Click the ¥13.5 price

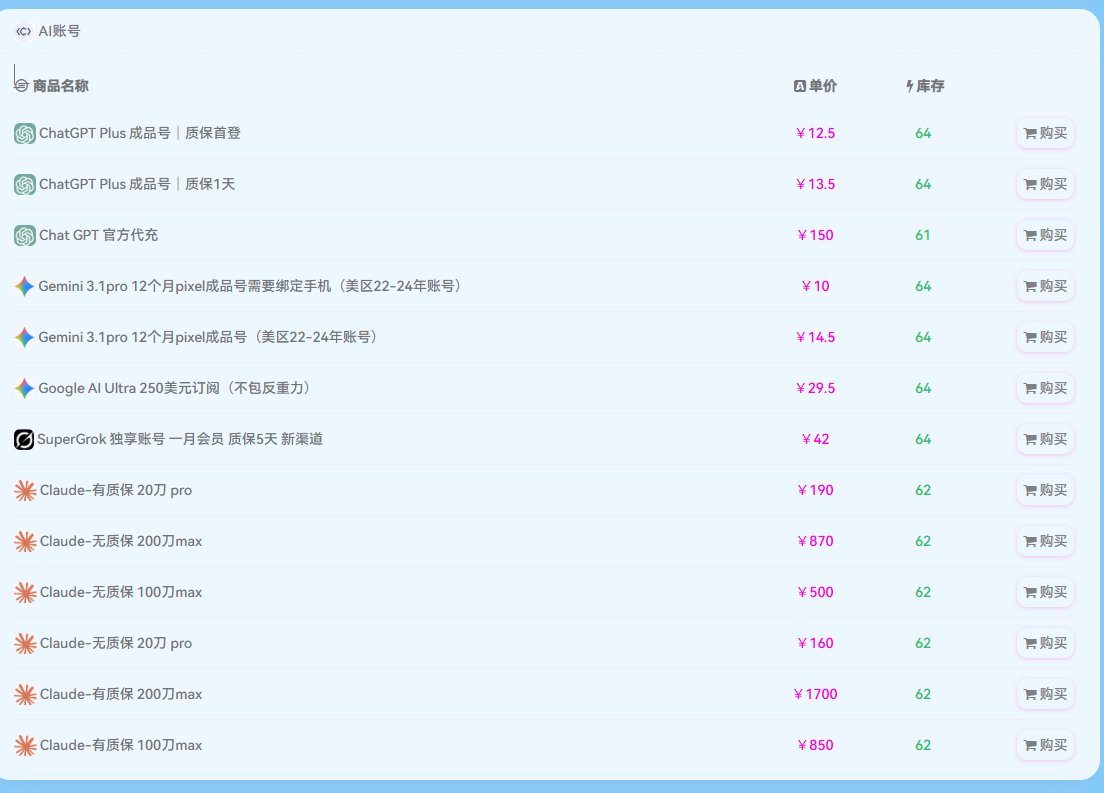[815, 184]
